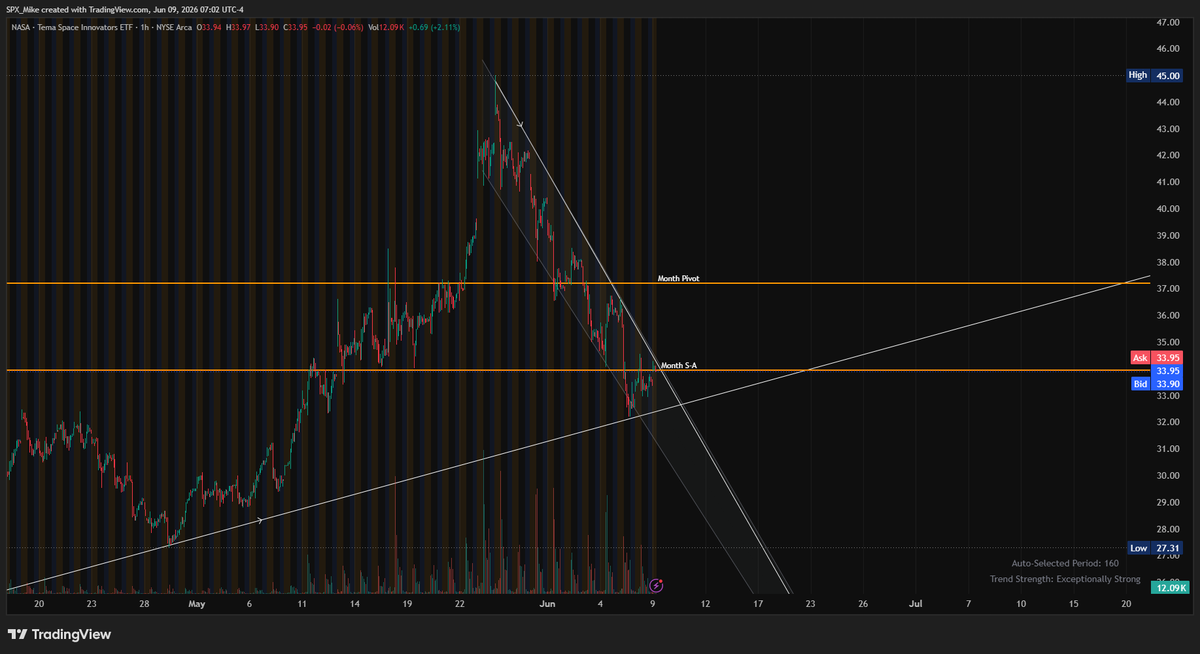This screenshot has width=1200, height=654.
Task: Click the 43.00 price axis tick
Action: click(x=1168, y=129)
